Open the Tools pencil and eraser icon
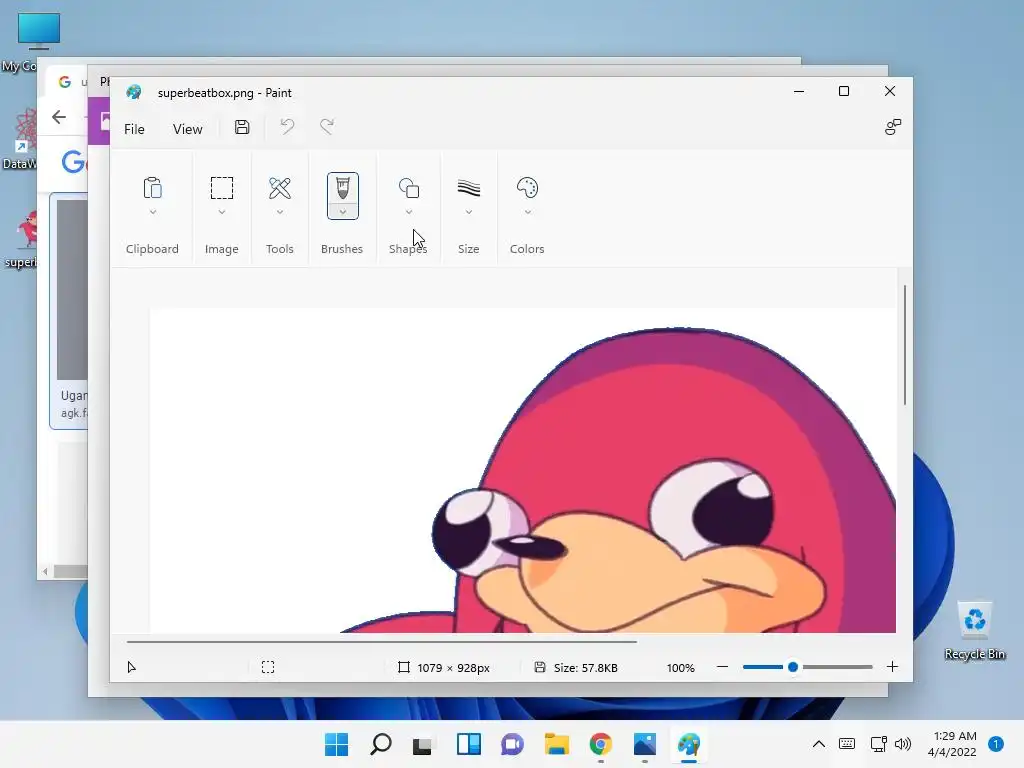Image resolution: width=1024 pixels, height=768 pixels. (x=280, y=188)
